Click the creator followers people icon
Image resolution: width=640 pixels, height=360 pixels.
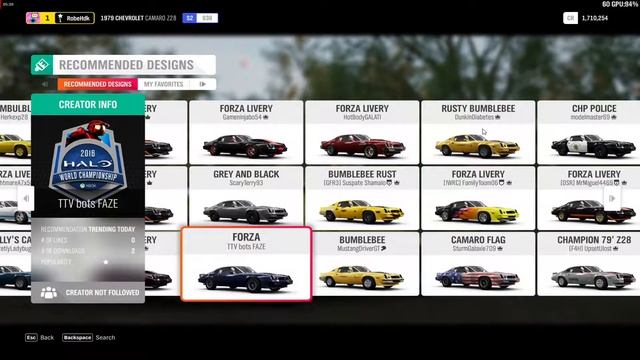pos(49,293)
